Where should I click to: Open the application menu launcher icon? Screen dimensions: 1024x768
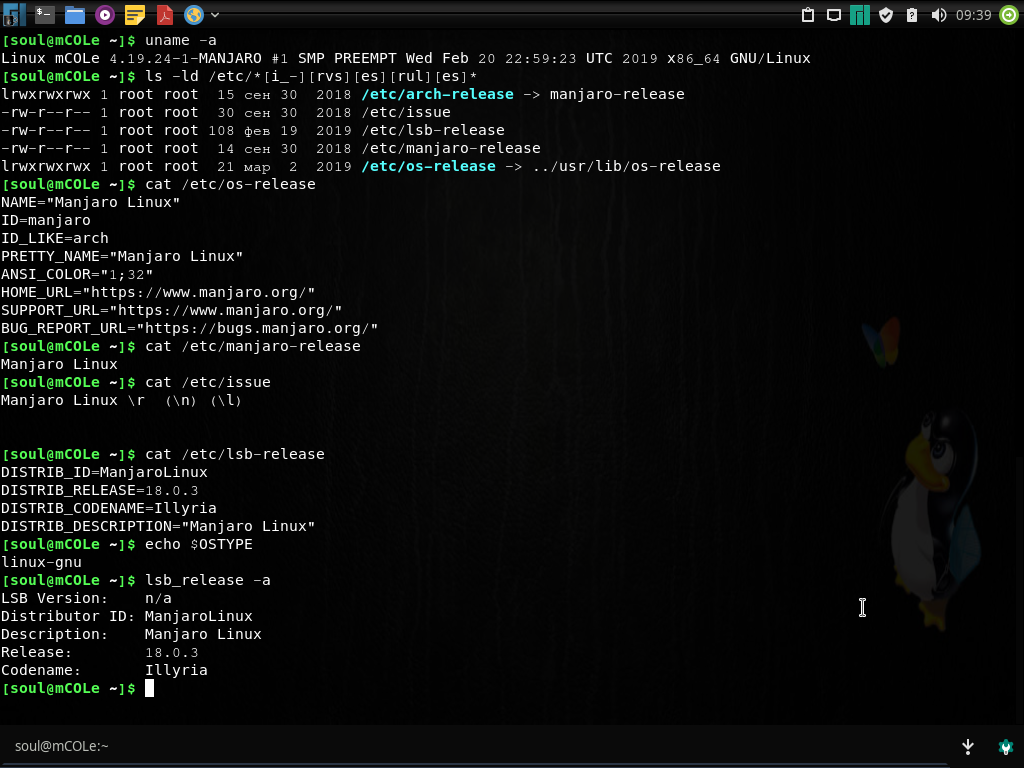pos(14,14)
